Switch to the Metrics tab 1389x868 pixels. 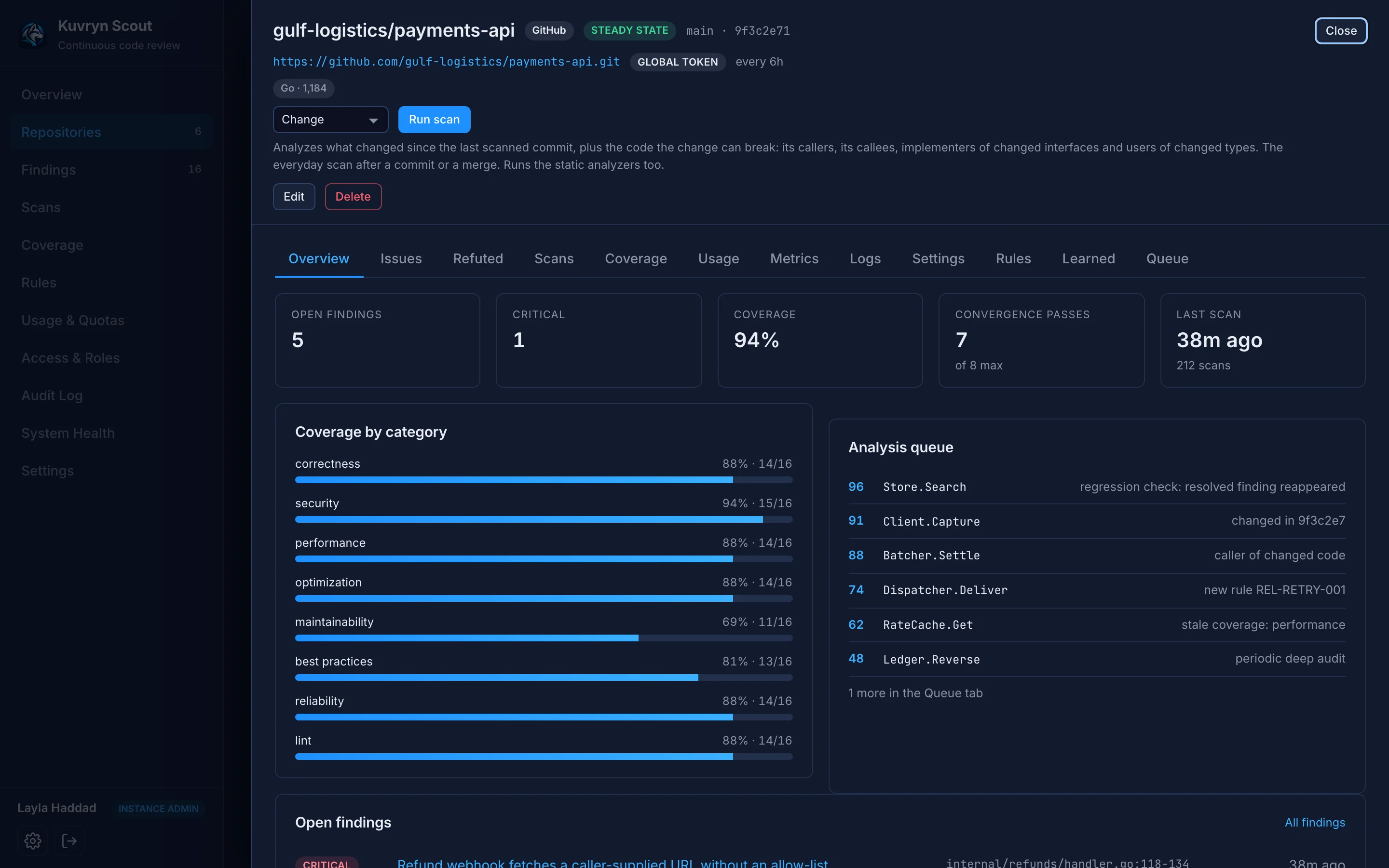point(794,259)
